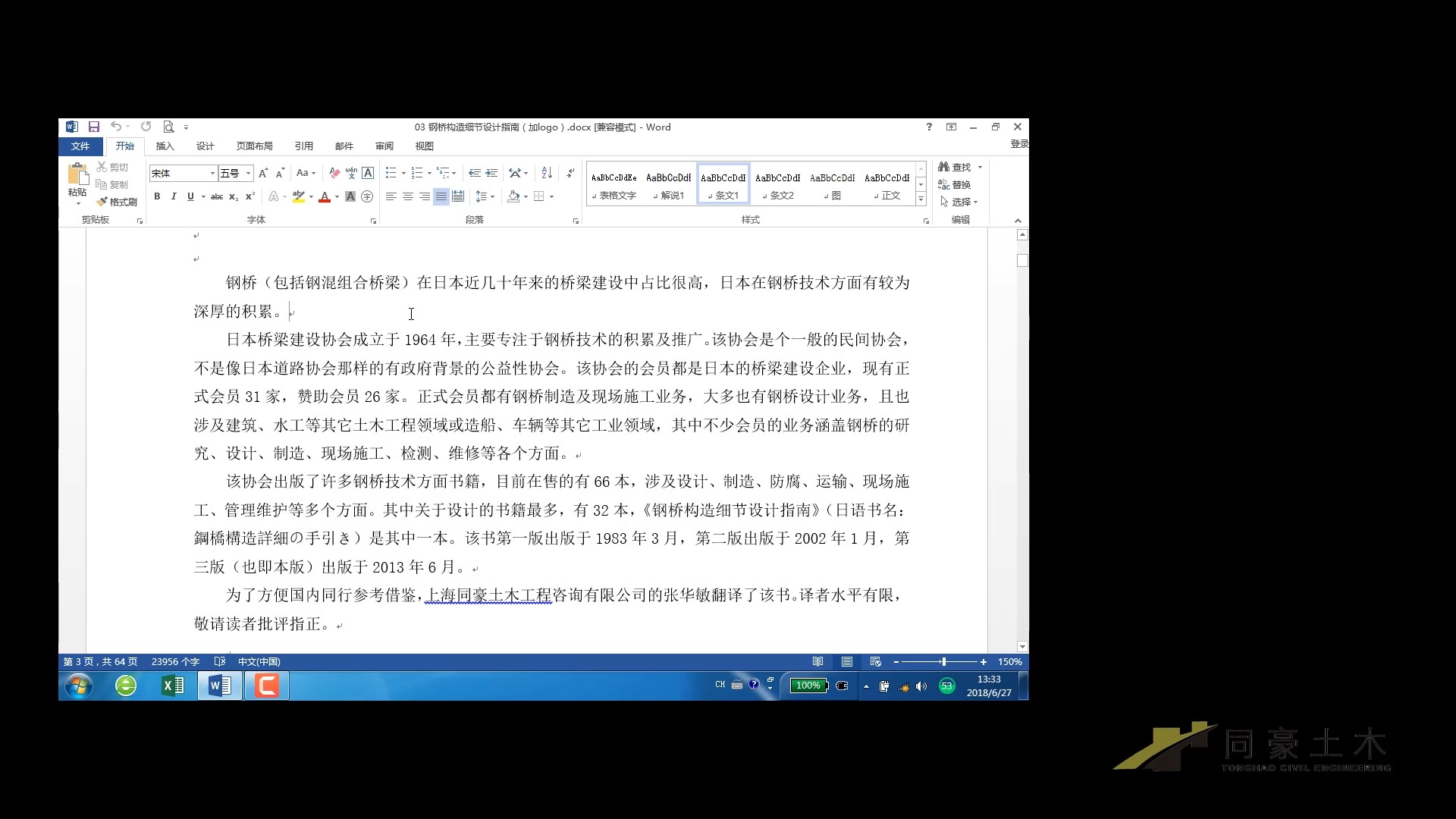Open Find (查找) in the editing group

957,167
